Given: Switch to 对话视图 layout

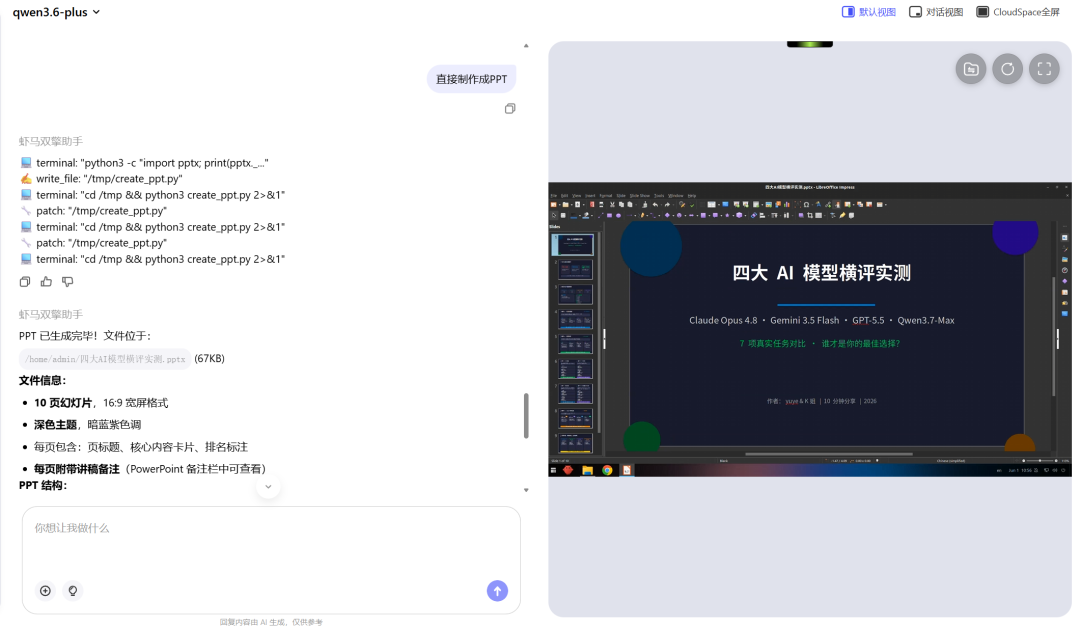Looking at the screenshot, I should tap(936, 12).
